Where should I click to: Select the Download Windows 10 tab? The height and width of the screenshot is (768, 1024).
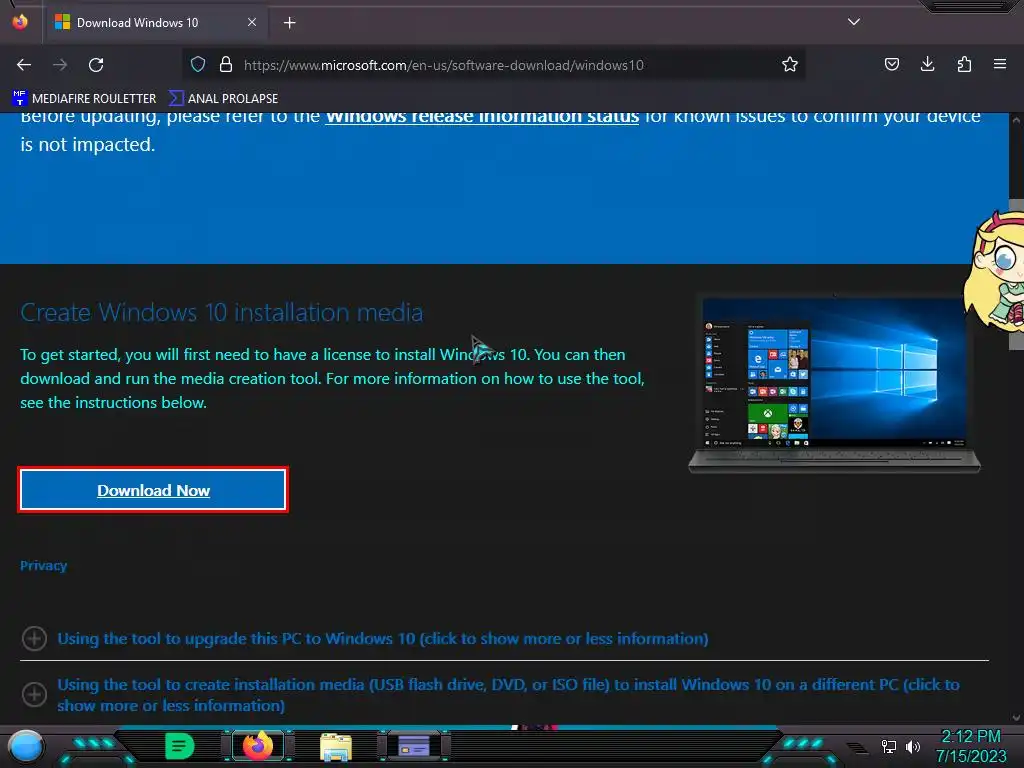pyautogui.click(x=156, y=23)
